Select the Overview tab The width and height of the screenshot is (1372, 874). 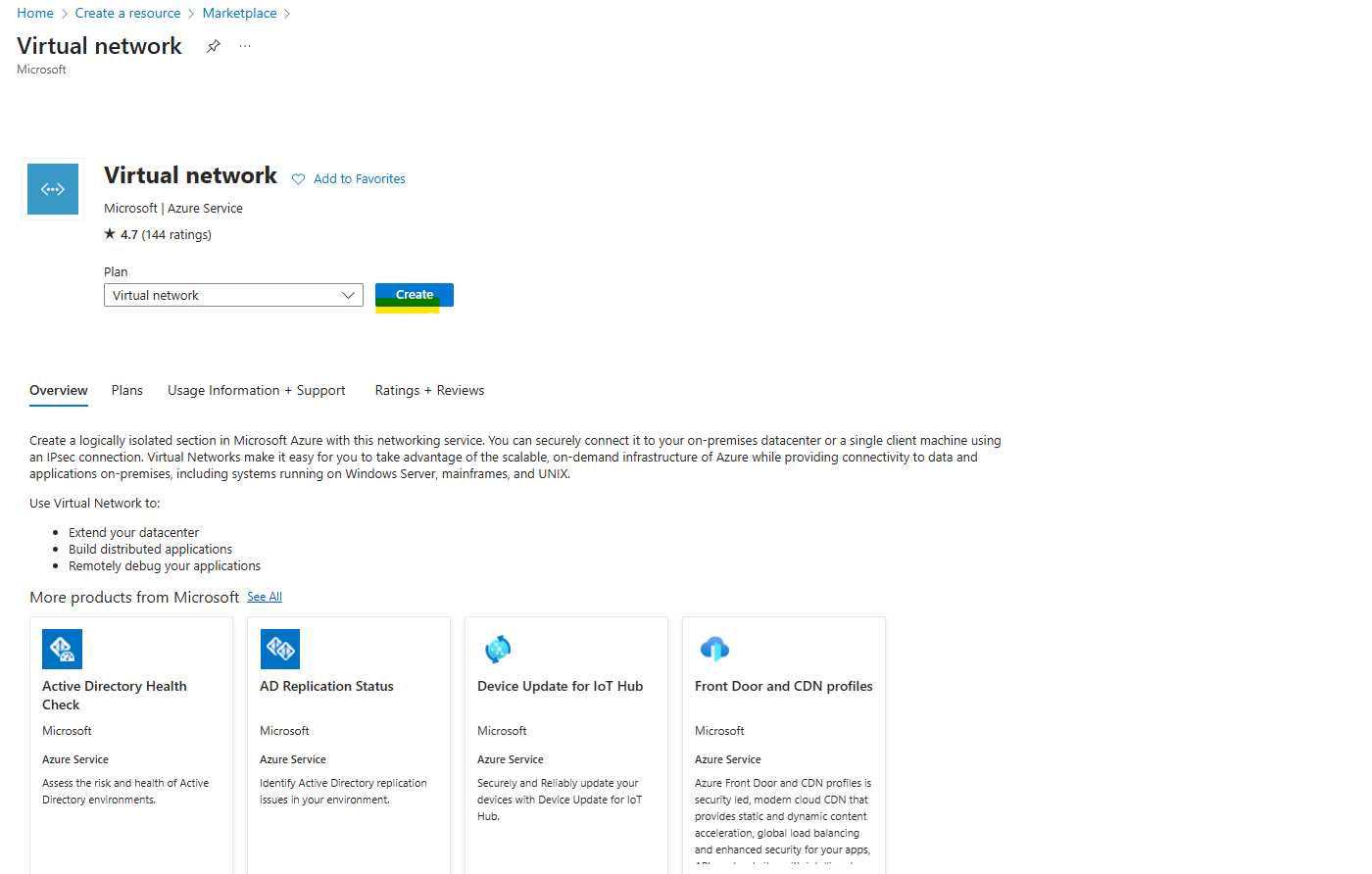[x=59, y=390]
